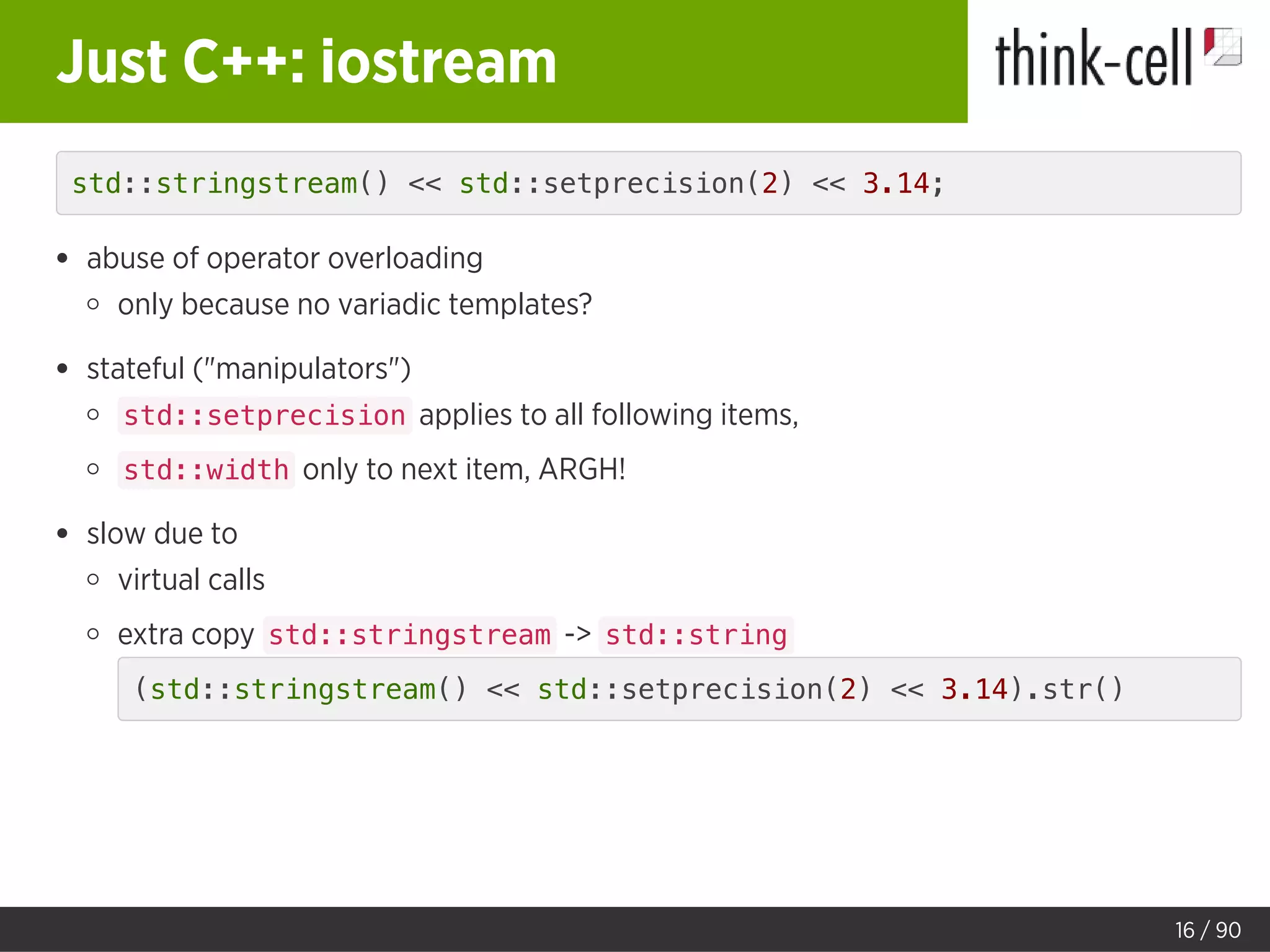The width and height of the screenshot is (1270, 952).
Task: Click the inline code 'std::setprecision'
Action: (x=265, y=415)
